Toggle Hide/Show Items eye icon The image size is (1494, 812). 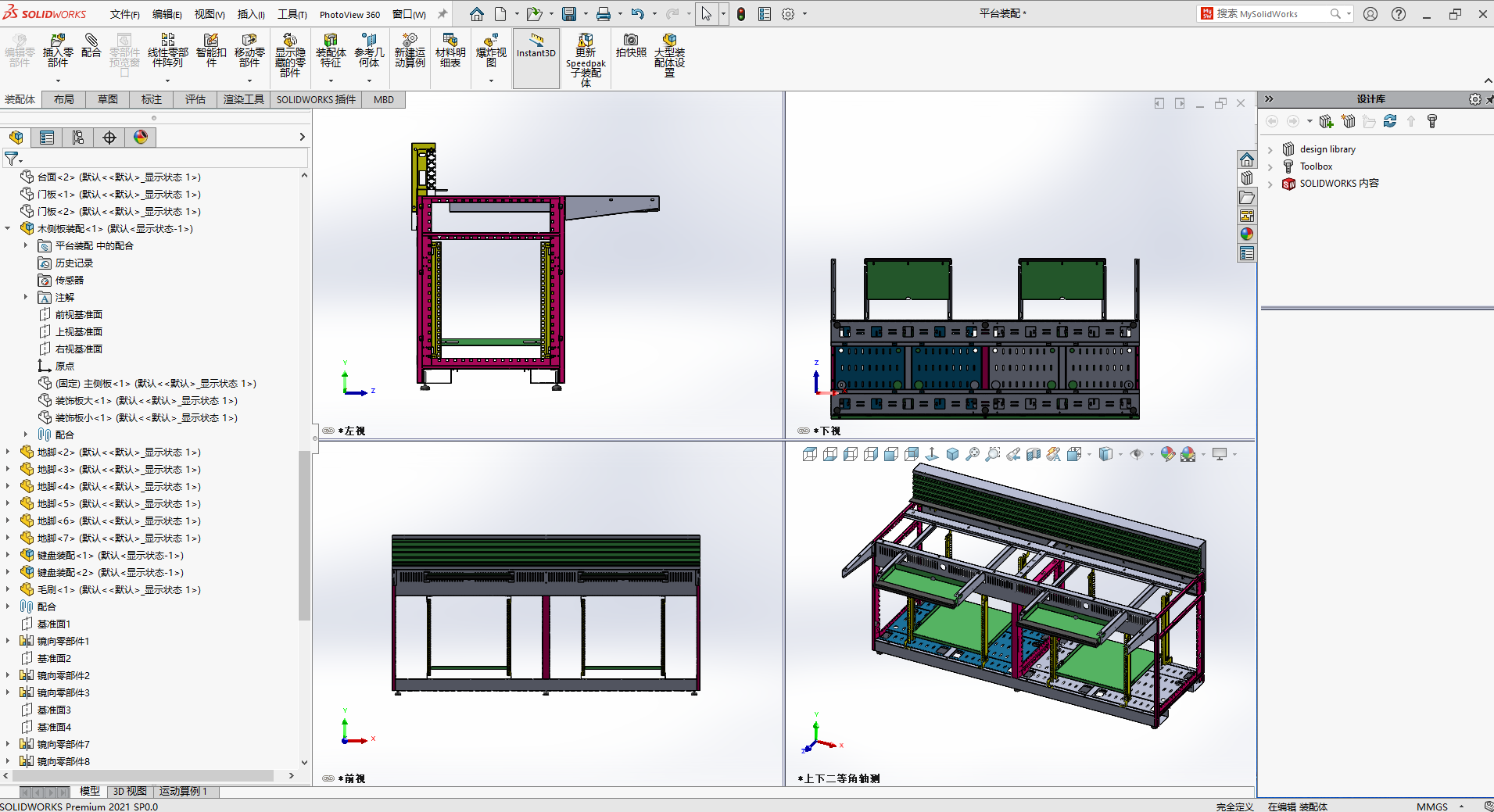[x=1137, y=454]
